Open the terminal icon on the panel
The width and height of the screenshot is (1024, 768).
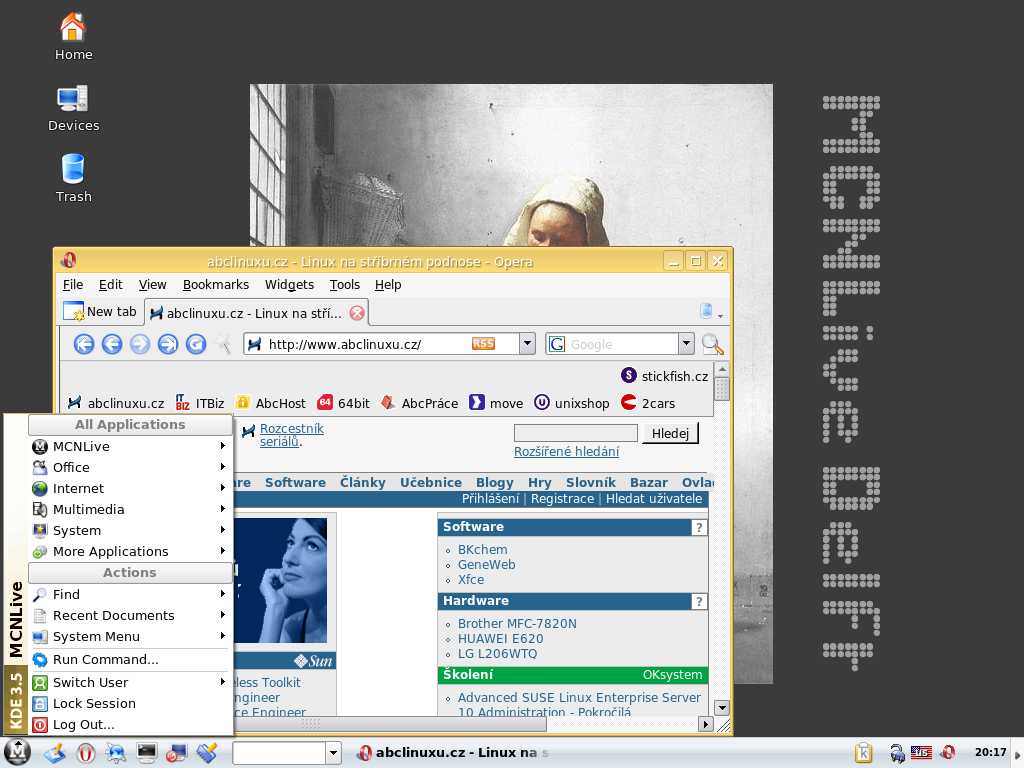[x=146, y=753]
